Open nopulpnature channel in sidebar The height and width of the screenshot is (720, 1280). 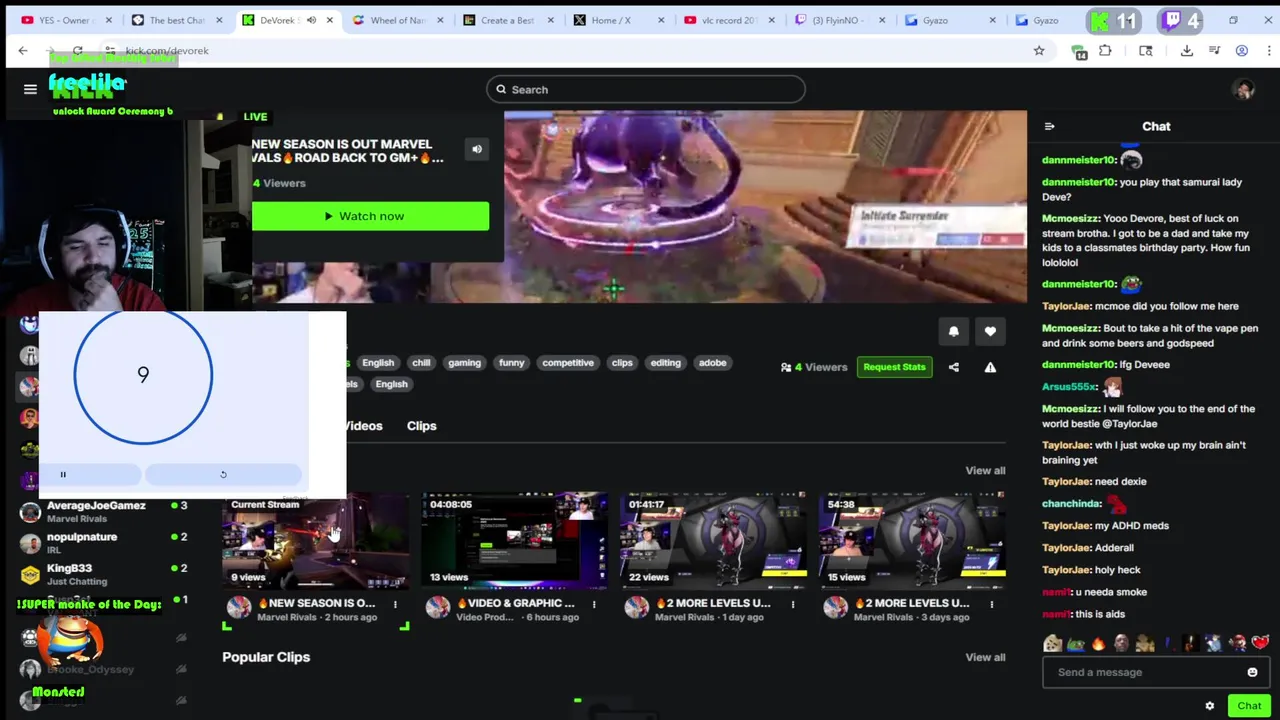pos(104,543)
